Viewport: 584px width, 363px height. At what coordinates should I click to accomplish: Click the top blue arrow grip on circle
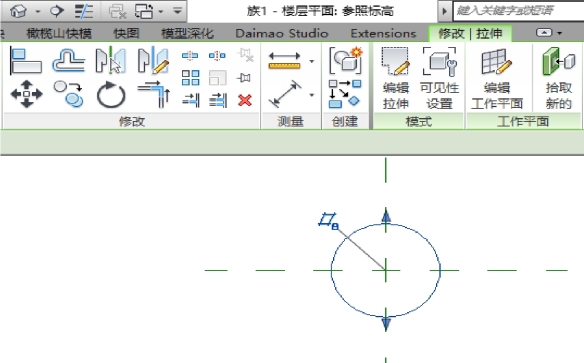pyautogui.click(x=386, y=216)
